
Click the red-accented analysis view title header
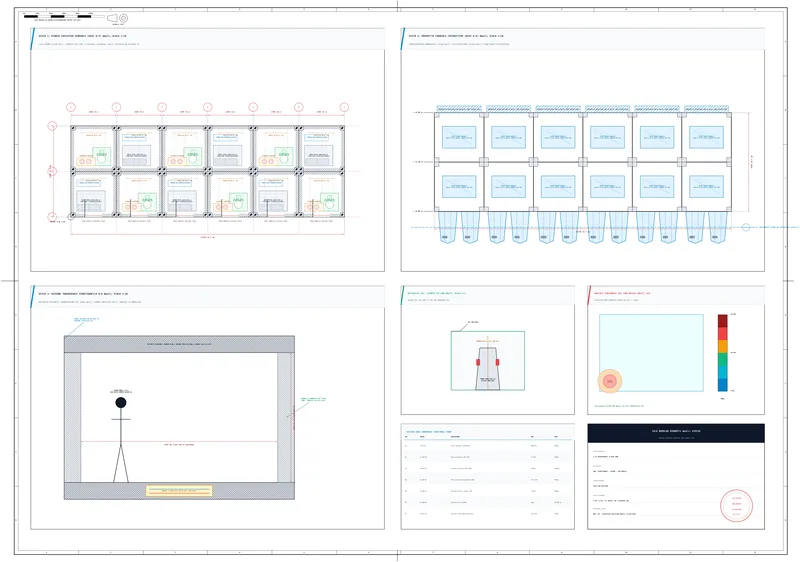point(676,295)
